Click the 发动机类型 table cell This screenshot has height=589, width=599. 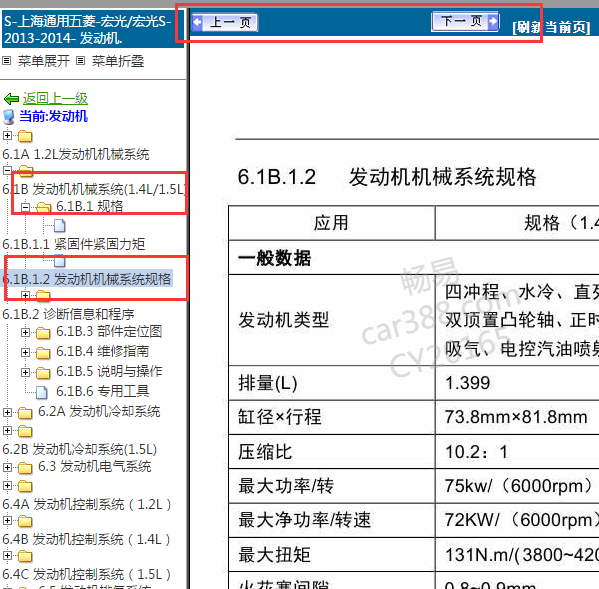click(332, 320)
